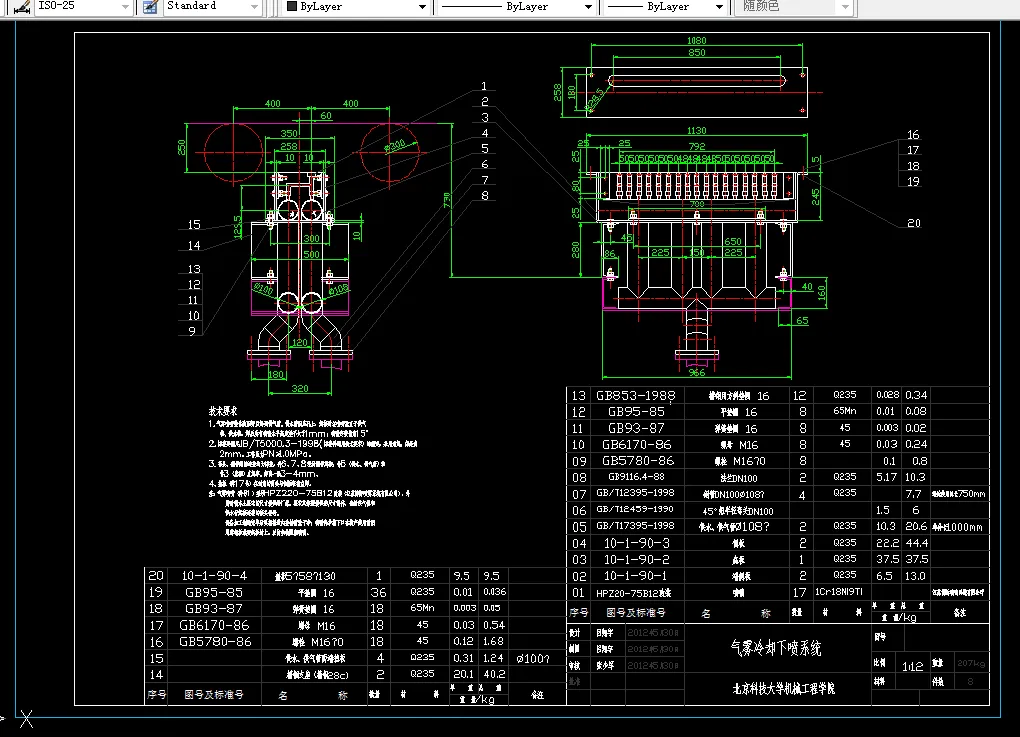Image resolution: width=1020 pixels, height=737 pixels.
Task: Click the drawing title 气雾冷却下喷系统
Action: [775, 648]
